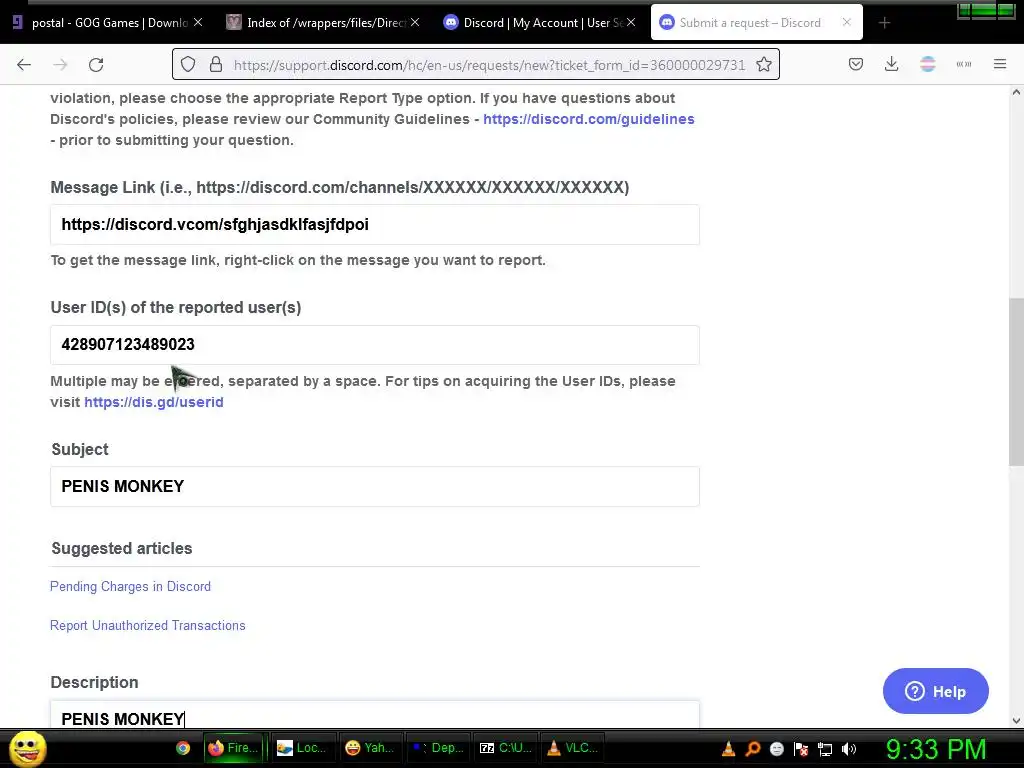Switch to the Yah... taskbar window
This screenshot has width=1024, height=768.
click(370, 748)
